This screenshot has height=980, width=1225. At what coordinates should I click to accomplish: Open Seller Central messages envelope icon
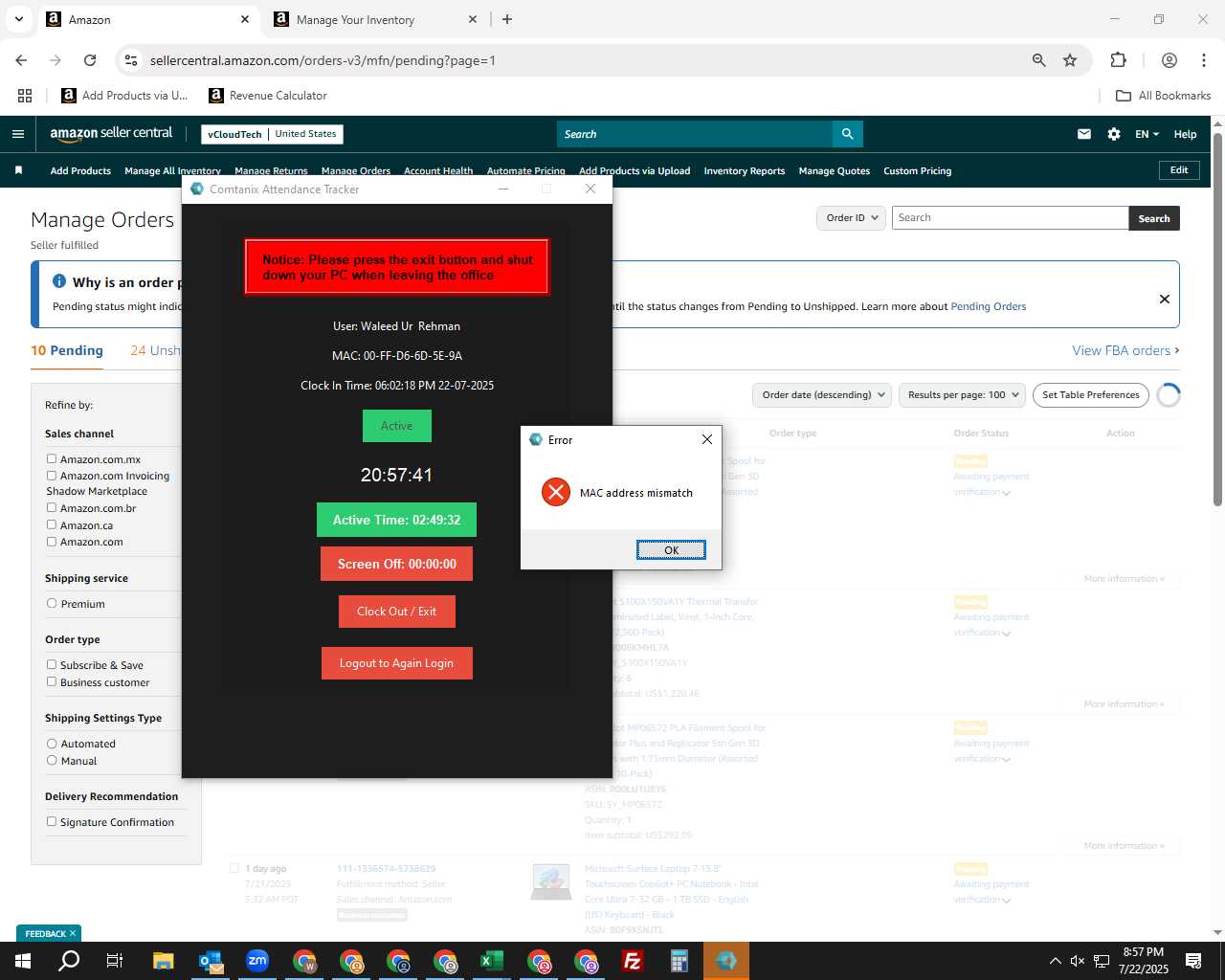click(x=1084, y=134)
